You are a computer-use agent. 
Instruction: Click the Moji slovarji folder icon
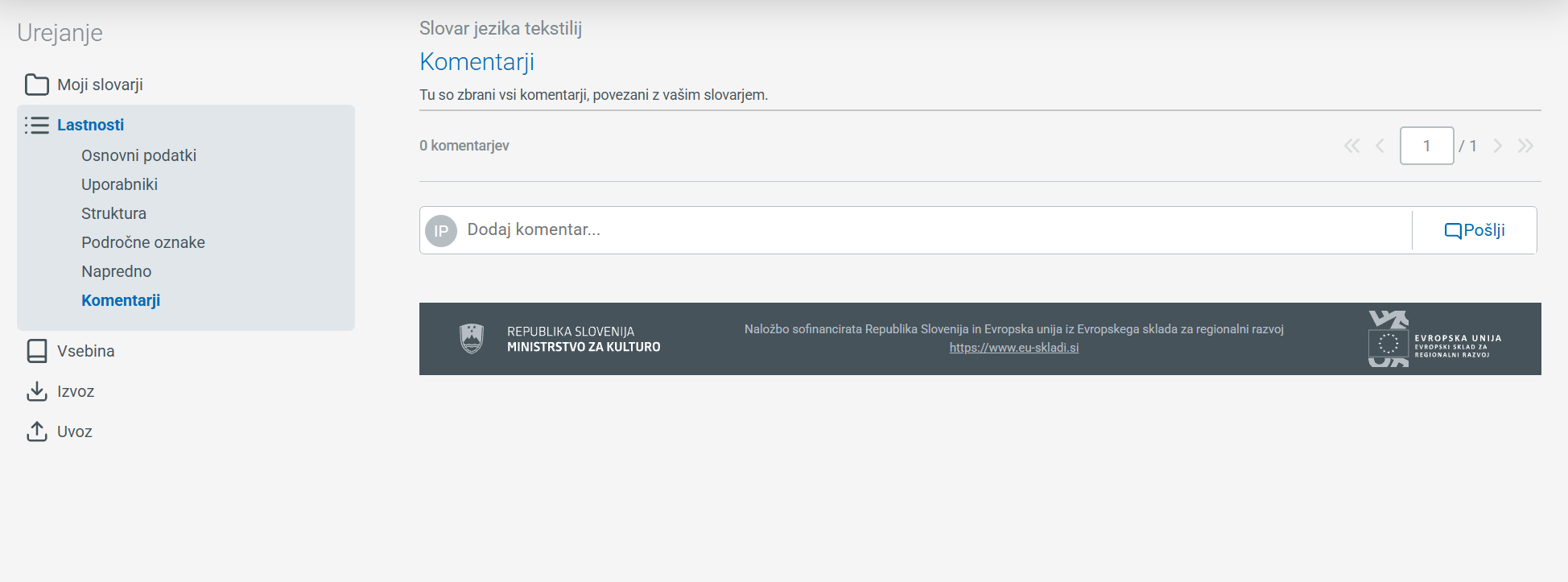(36, 85)
